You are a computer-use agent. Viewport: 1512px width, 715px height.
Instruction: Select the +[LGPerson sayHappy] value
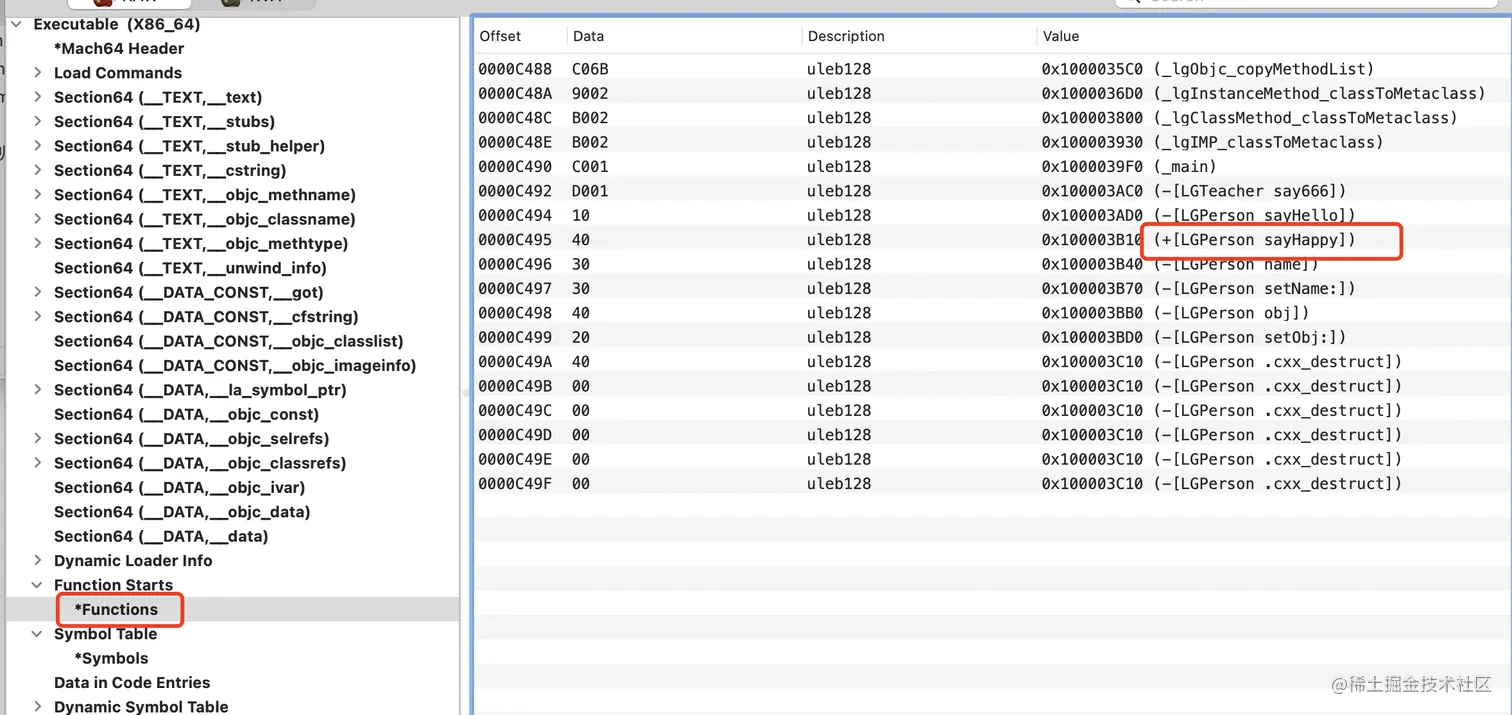pos(1199,239)
